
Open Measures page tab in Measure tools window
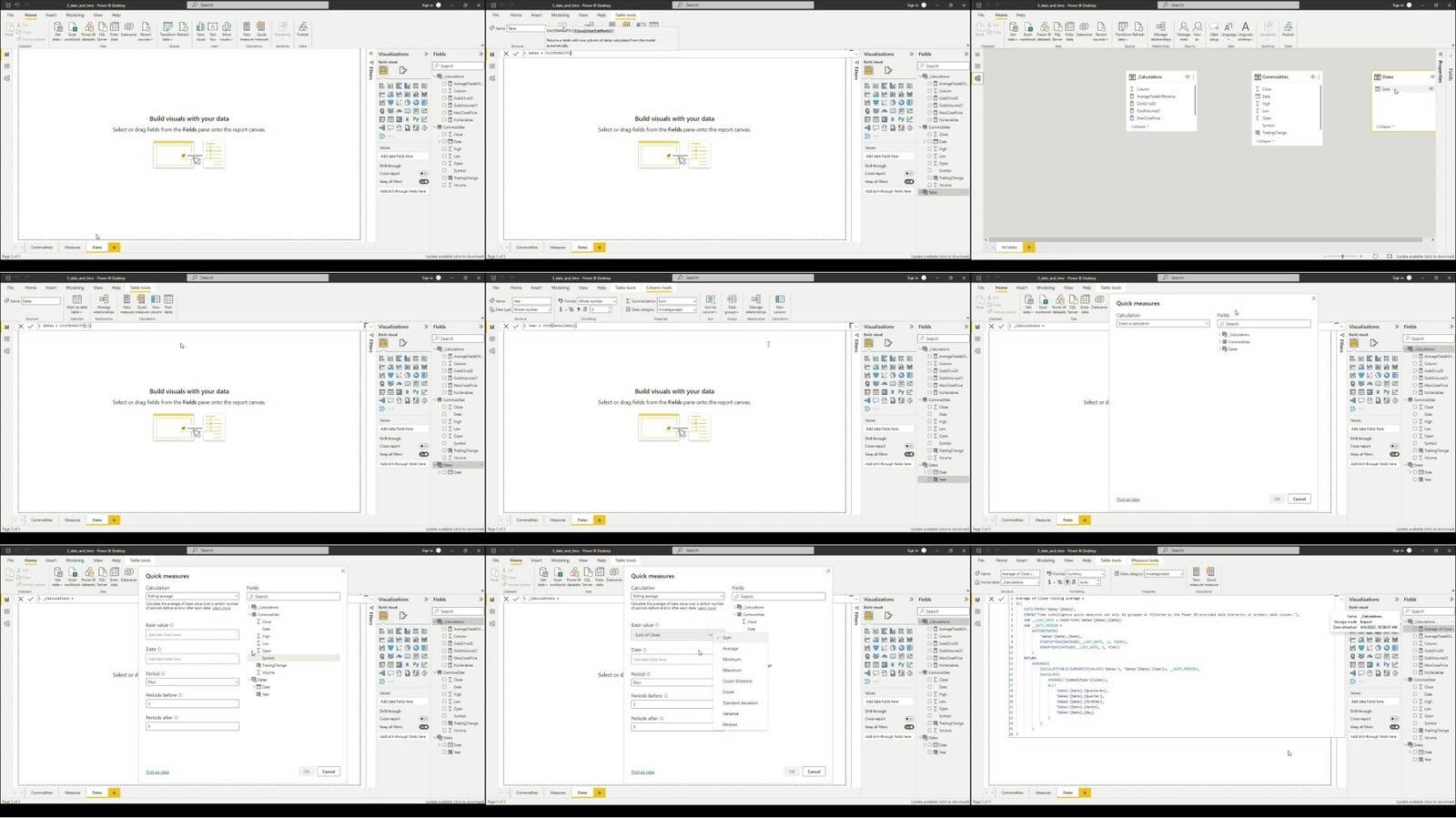[1043, 793]
